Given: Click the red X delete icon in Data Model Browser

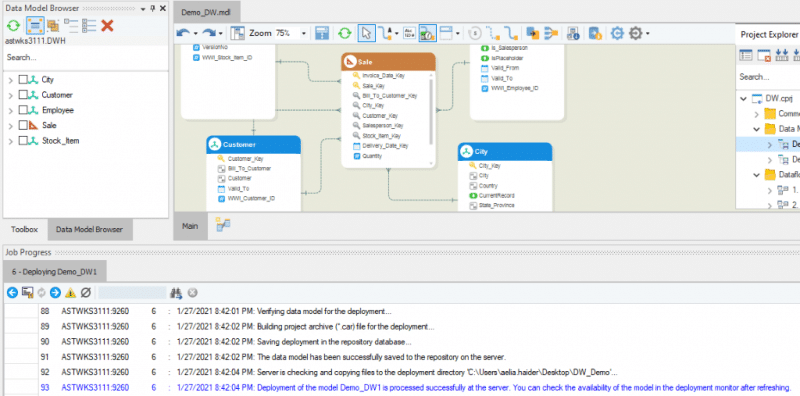Looking at the screenshot, I should click(107, 25).
